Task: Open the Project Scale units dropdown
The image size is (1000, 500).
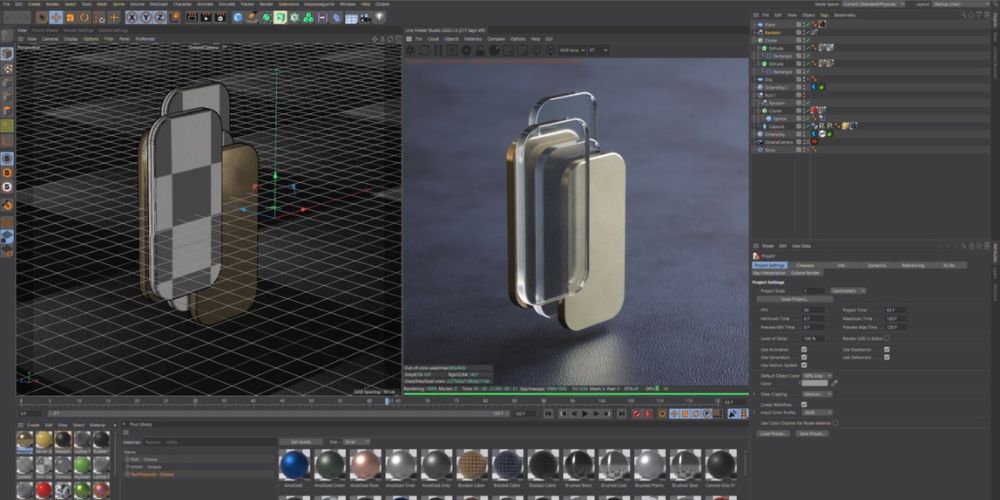Action: (x=848, y=290)
